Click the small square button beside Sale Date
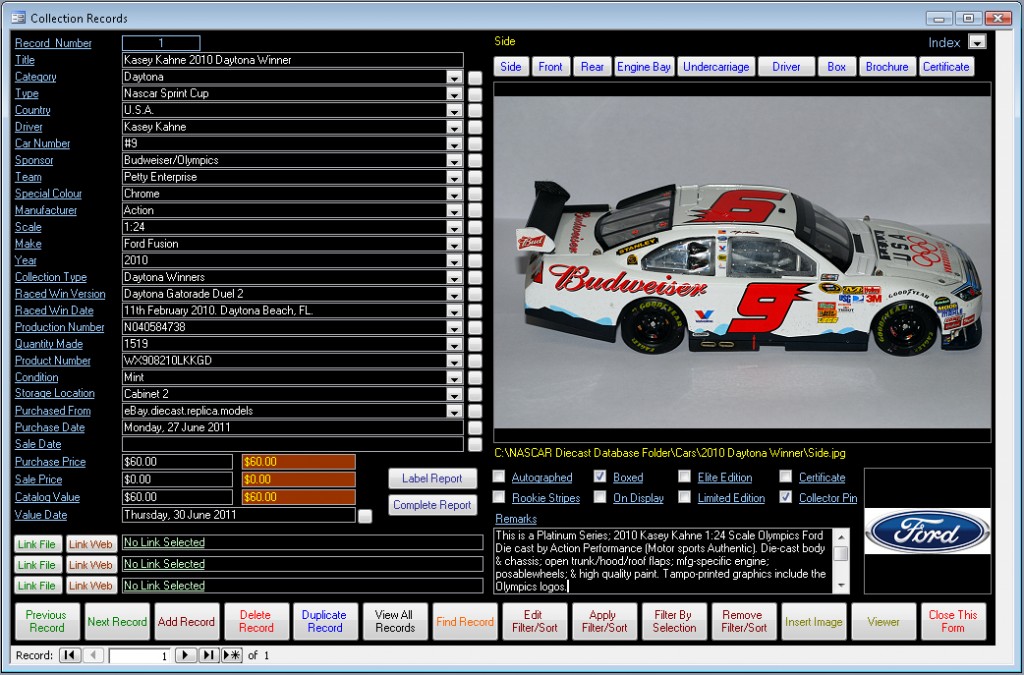Viewport: 1024px width, 675px height. pos(475,445)
